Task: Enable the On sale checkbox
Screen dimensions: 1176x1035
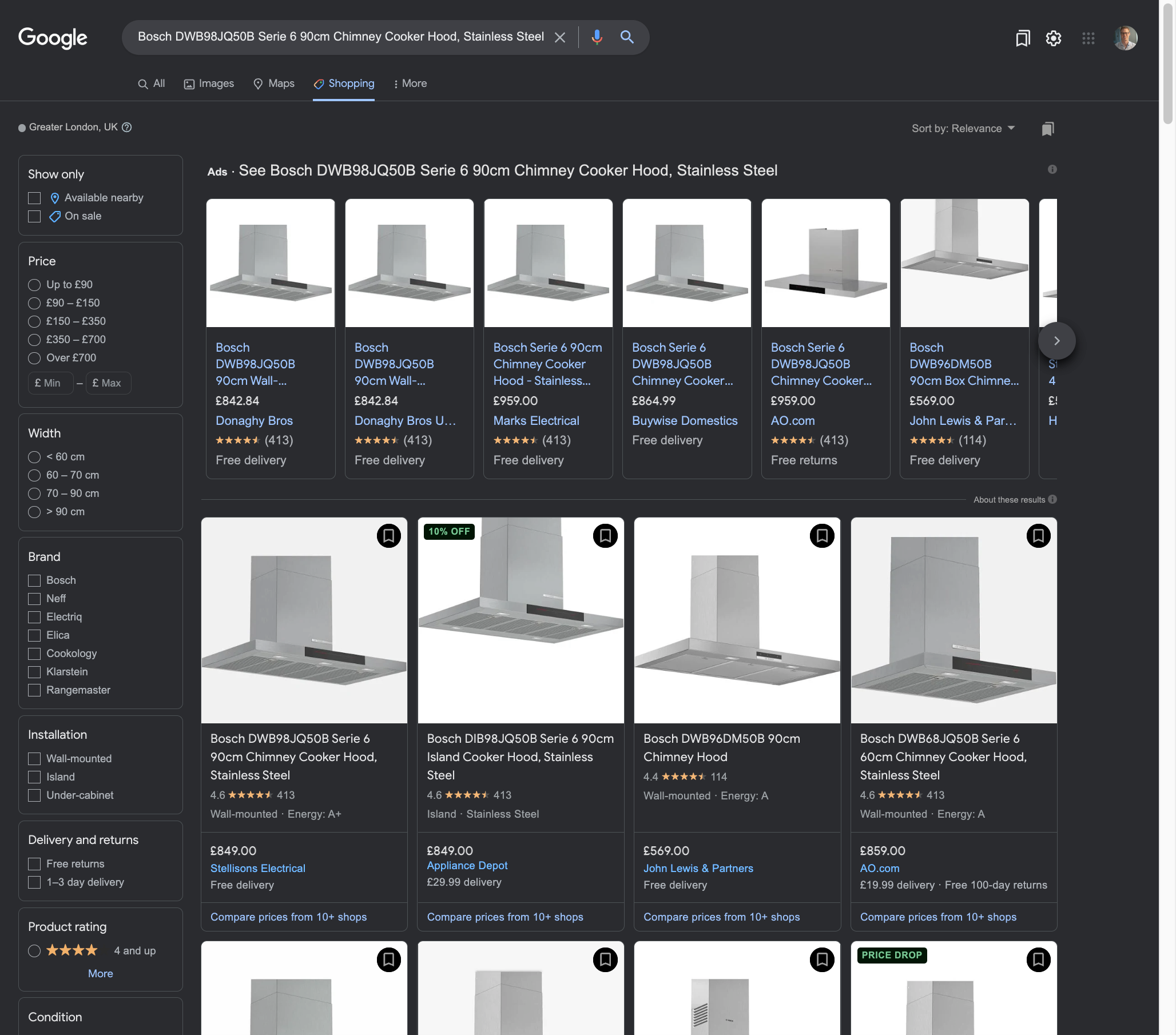Action: pos(34,216)
